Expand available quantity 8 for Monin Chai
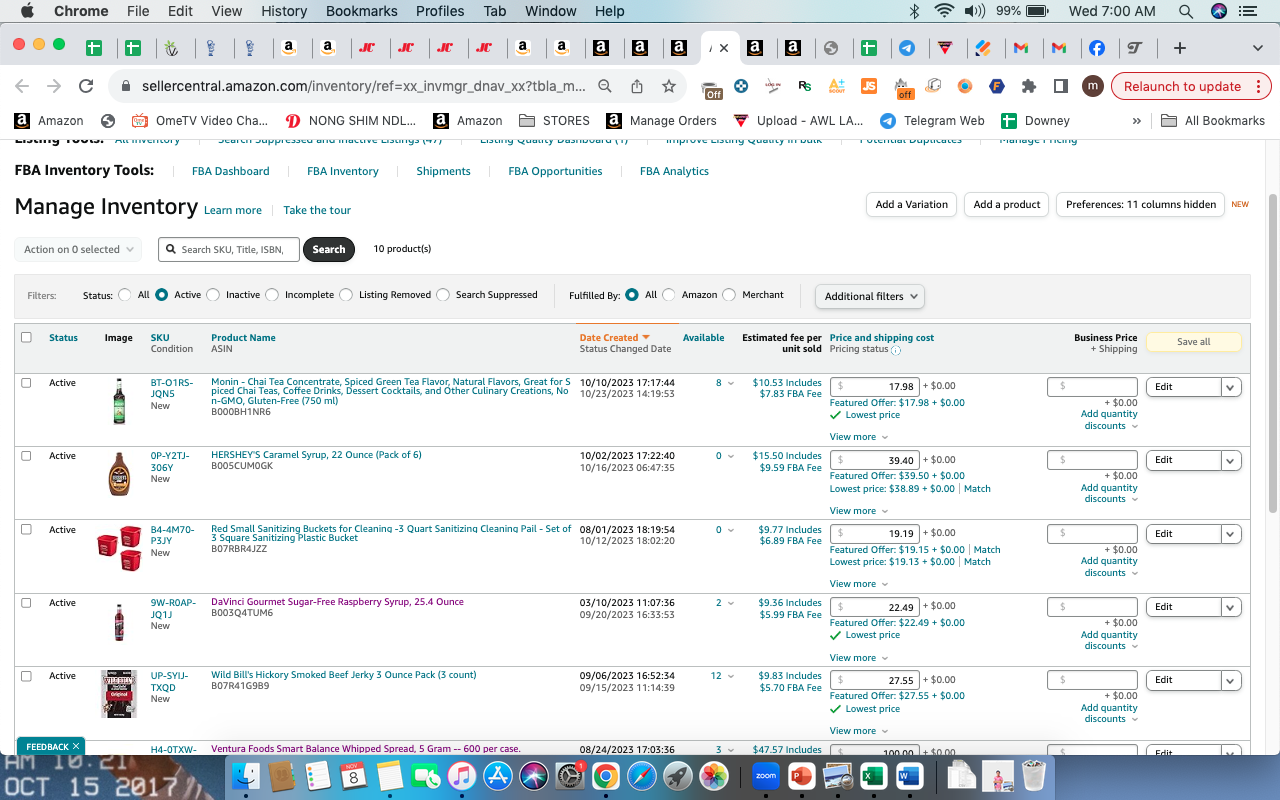The width and height of the screenshot is (1280, 800). (x=725, y=383)
